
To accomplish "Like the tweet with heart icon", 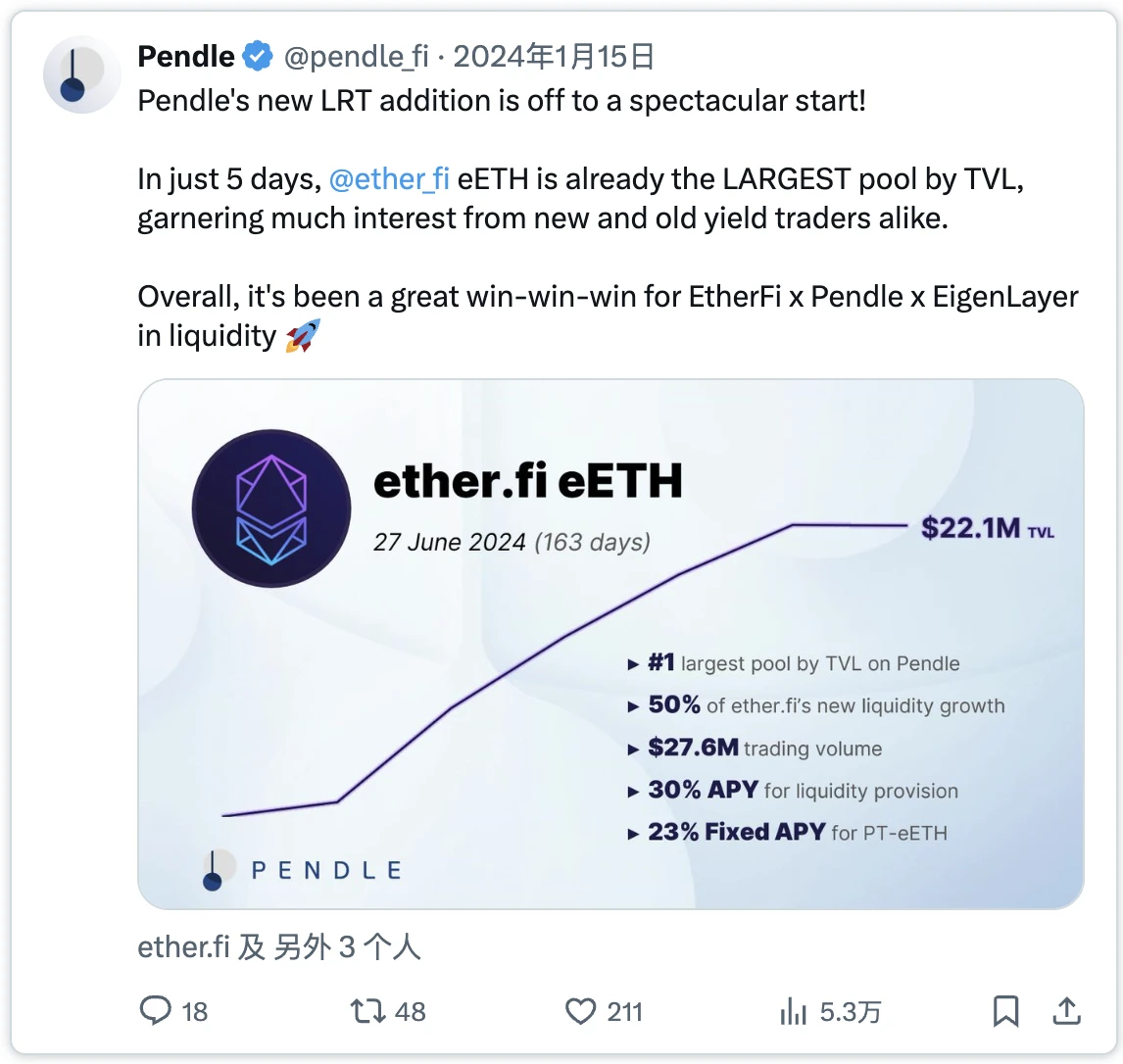I will pyautogui.click(x=581, y=1010).
